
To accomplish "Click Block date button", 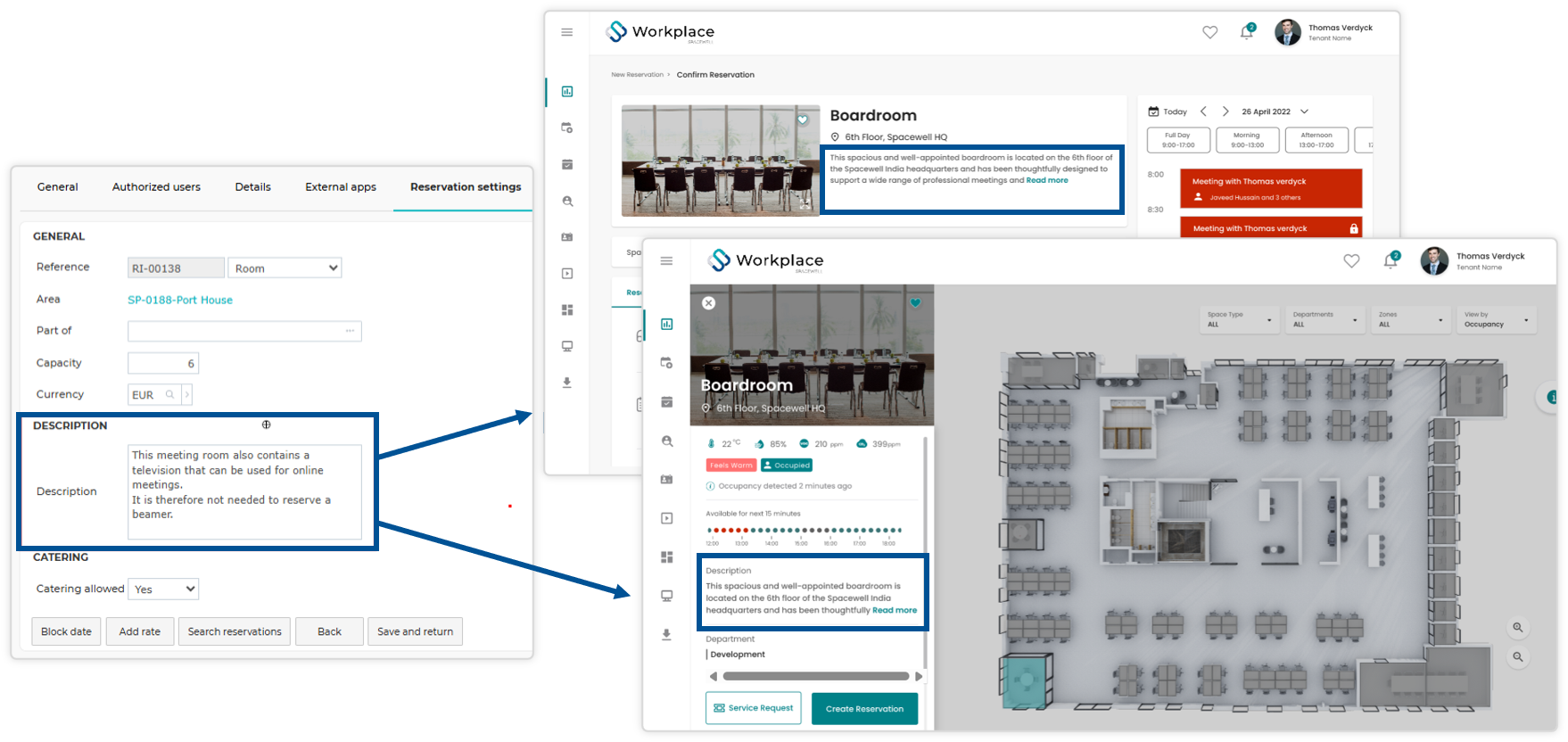I will coord(66,631).
